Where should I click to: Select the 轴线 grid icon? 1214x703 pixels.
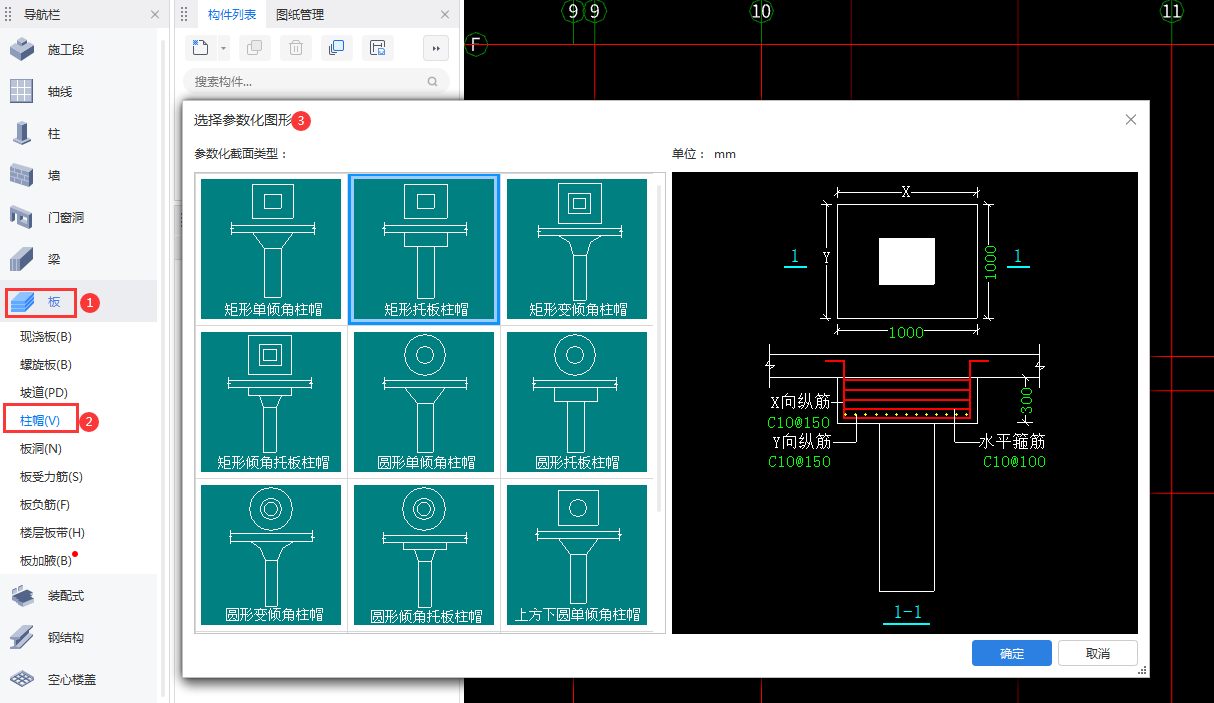pyautogui.click(x=22, y=91)
